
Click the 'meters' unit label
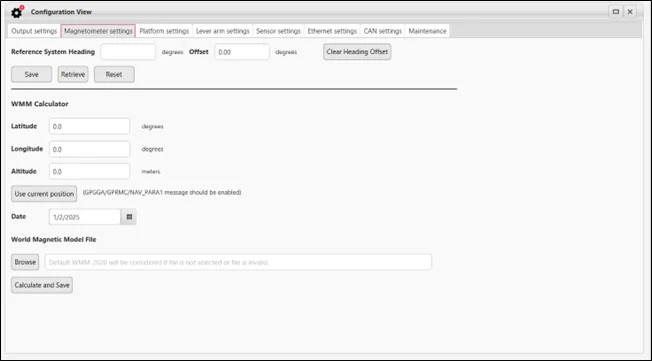pyautogui.click(x=151, y=171)
